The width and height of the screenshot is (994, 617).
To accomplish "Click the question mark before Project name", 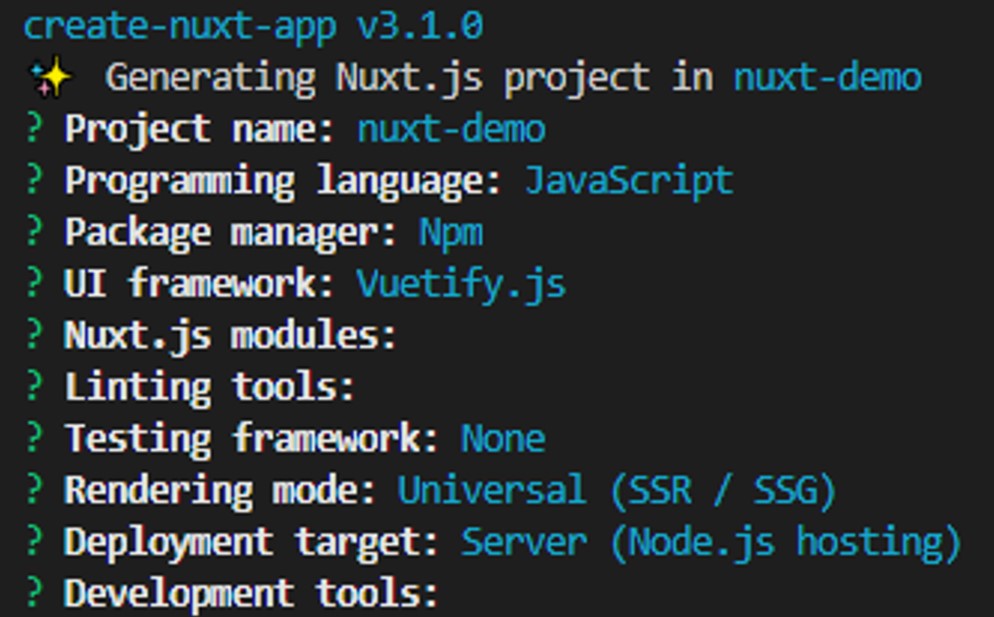I will pyautogui.click(x=30, y=128).
